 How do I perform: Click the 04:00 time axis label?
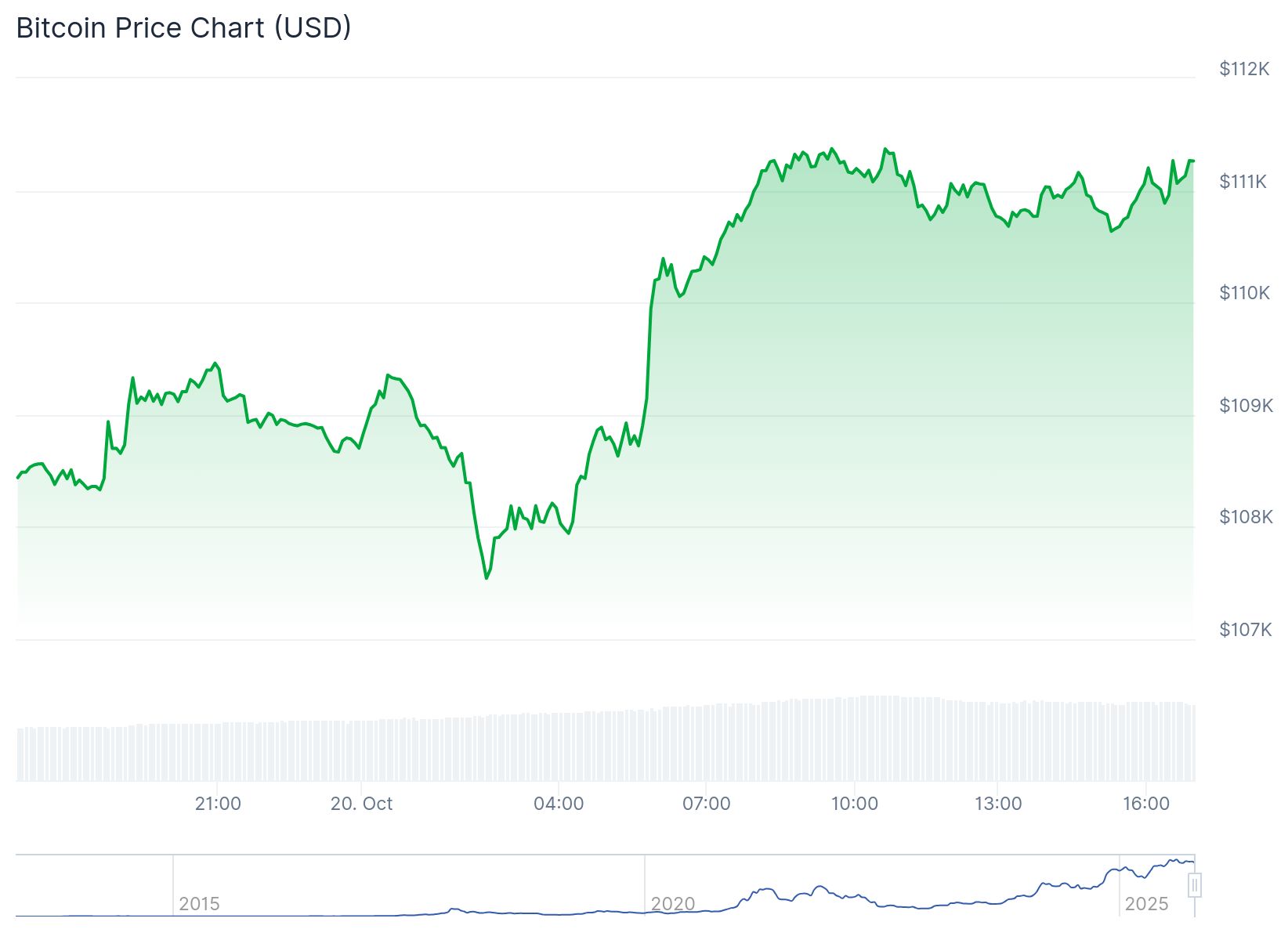click(x=559, y=804)
